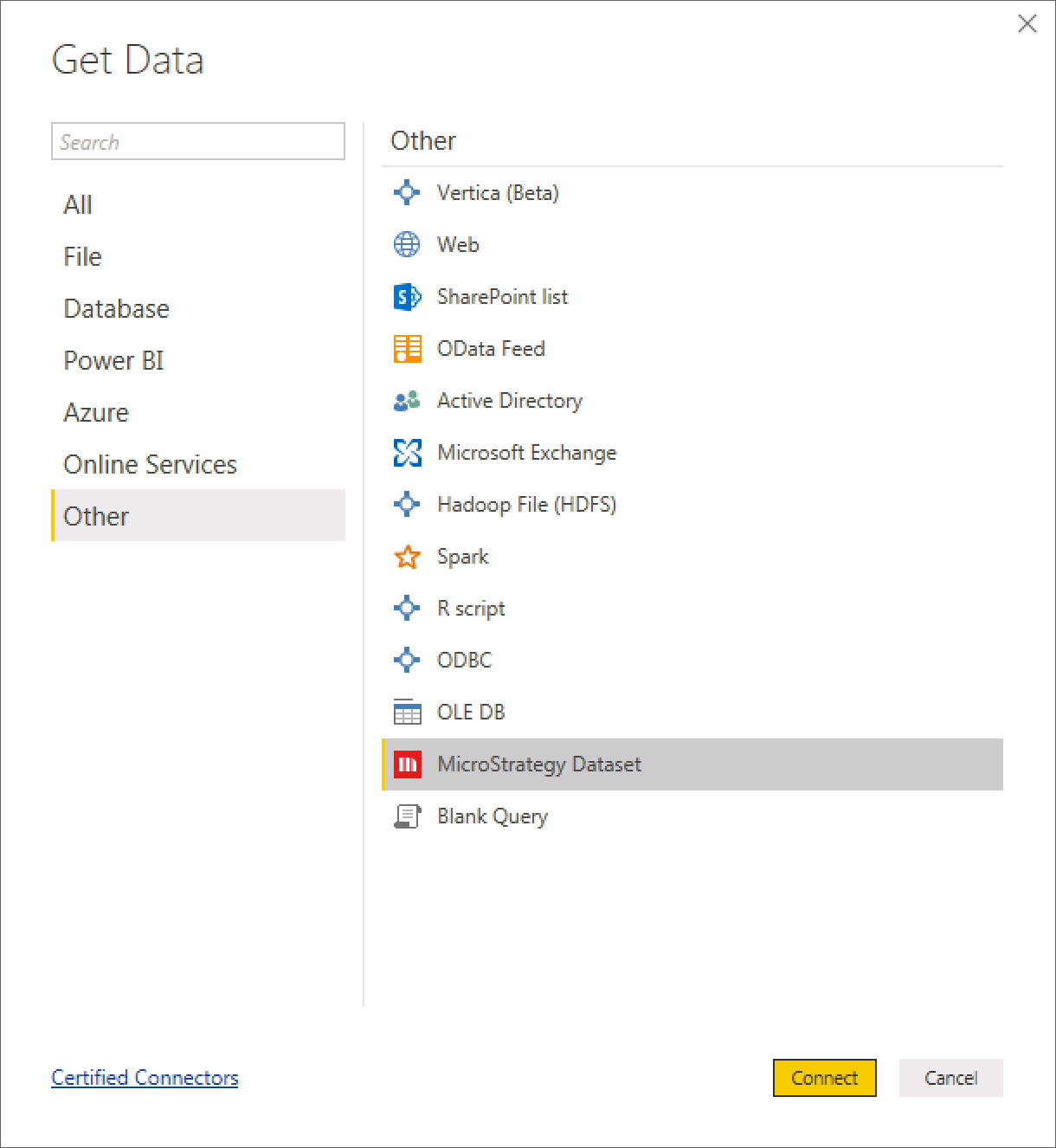Cancel the Get Data dialog
This screenshot has height=1148, width=1056.
(x=950, y=1078)
